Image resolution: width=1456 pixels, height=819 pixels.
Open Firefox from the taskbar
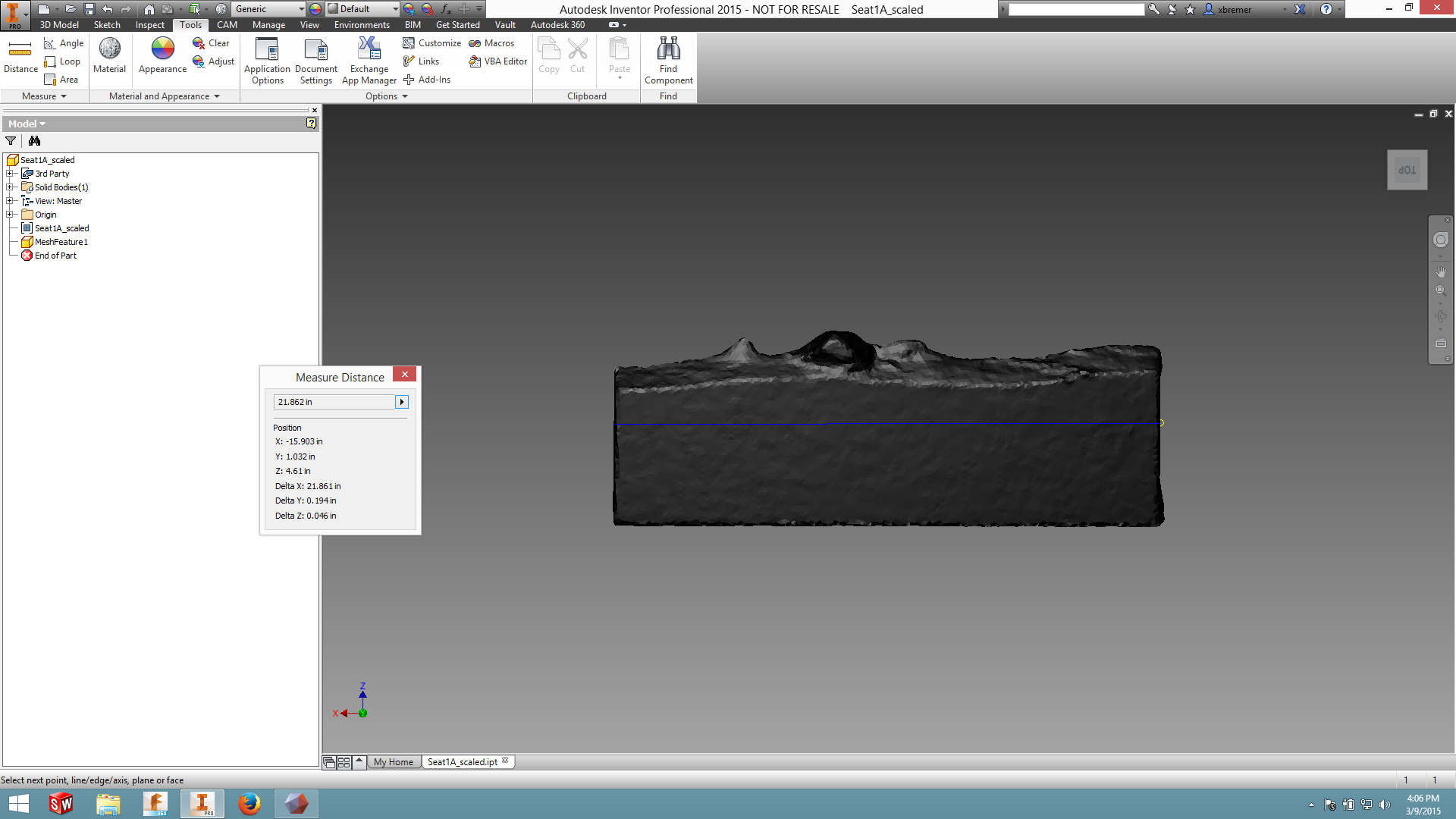pyautogui.click(x=249, y=804)
